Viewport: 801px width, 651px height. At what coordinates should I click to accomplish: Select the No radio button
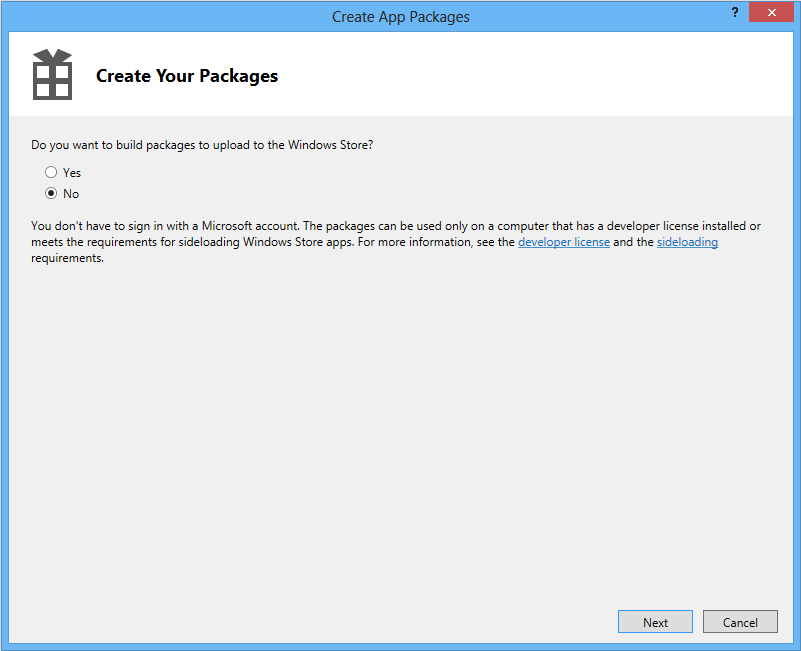tap(51, 193)
